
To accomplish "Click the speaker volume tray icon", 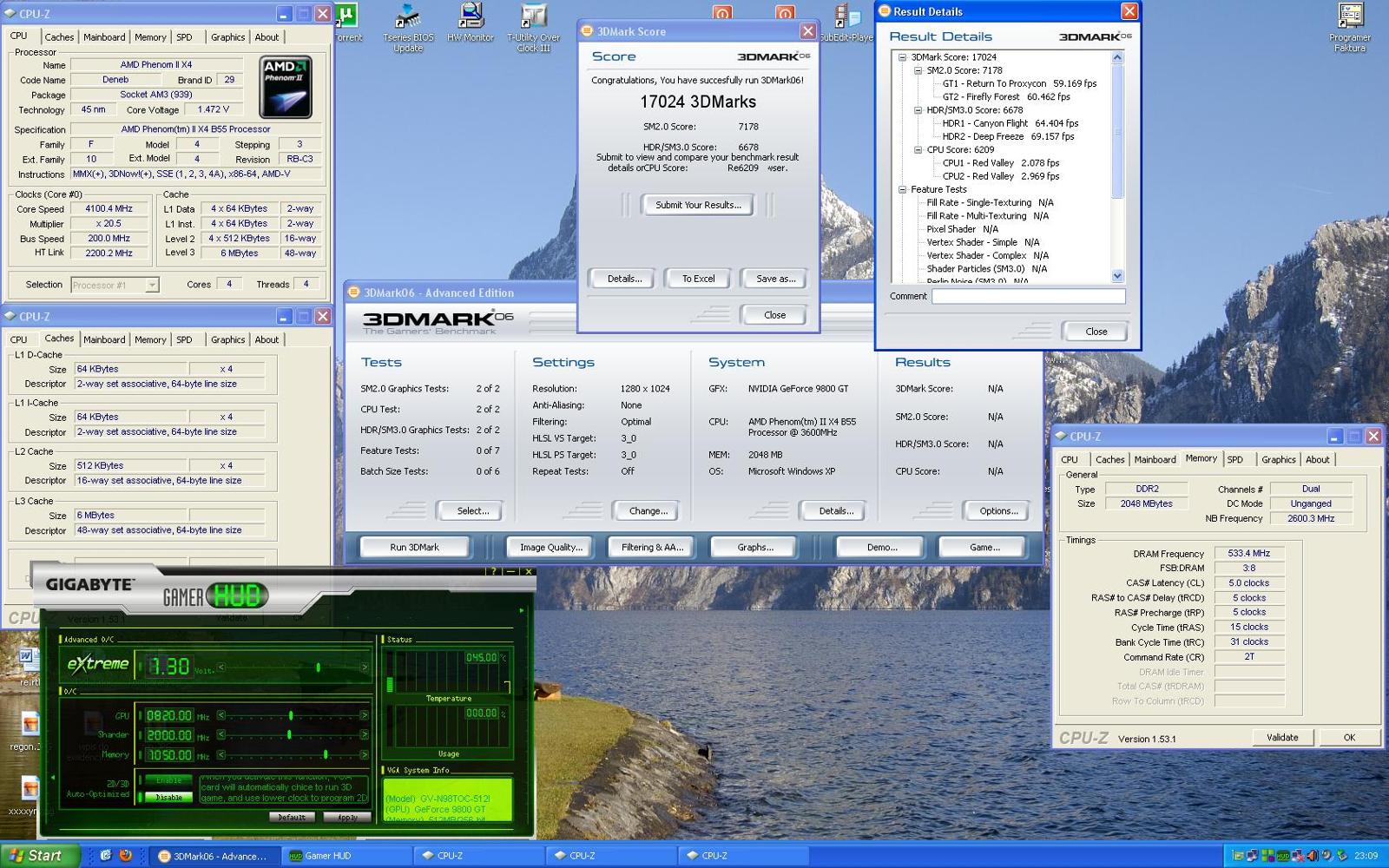I will point(1312,856).
